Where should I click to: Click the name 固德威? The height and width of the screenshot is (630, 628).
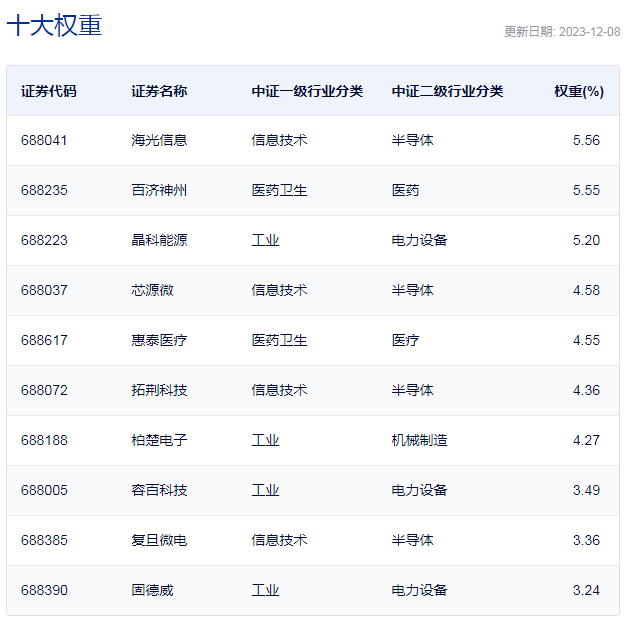coord(152,590)
